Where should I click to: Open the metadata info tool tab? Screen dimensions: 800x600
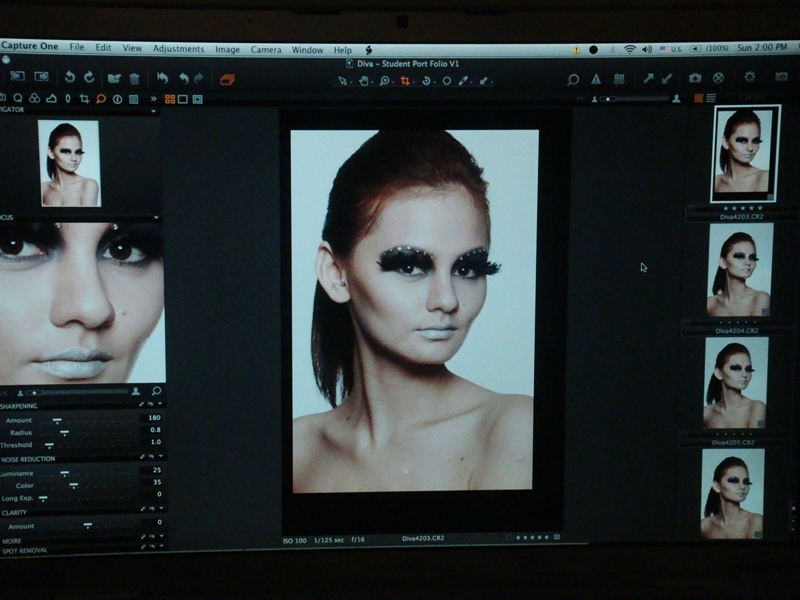pyautogui.click(x=117, y=99)
